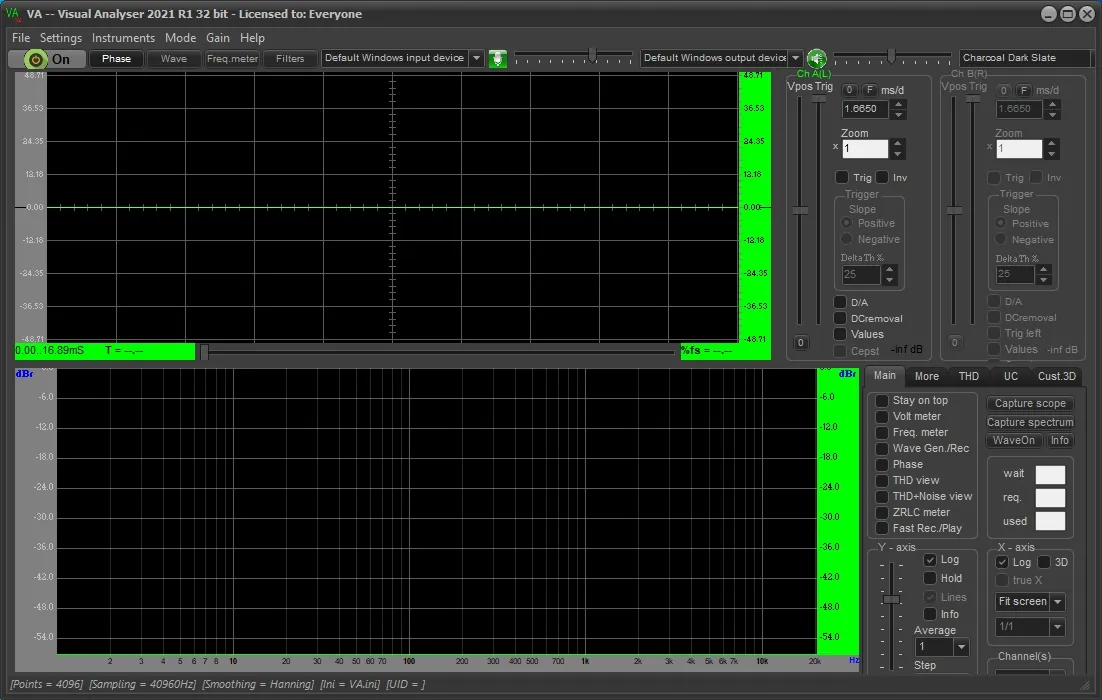Decrease the Ch A ms/d value with the down arrow
This screenshot has height=700, width=1102.
(x=897, y=114)
